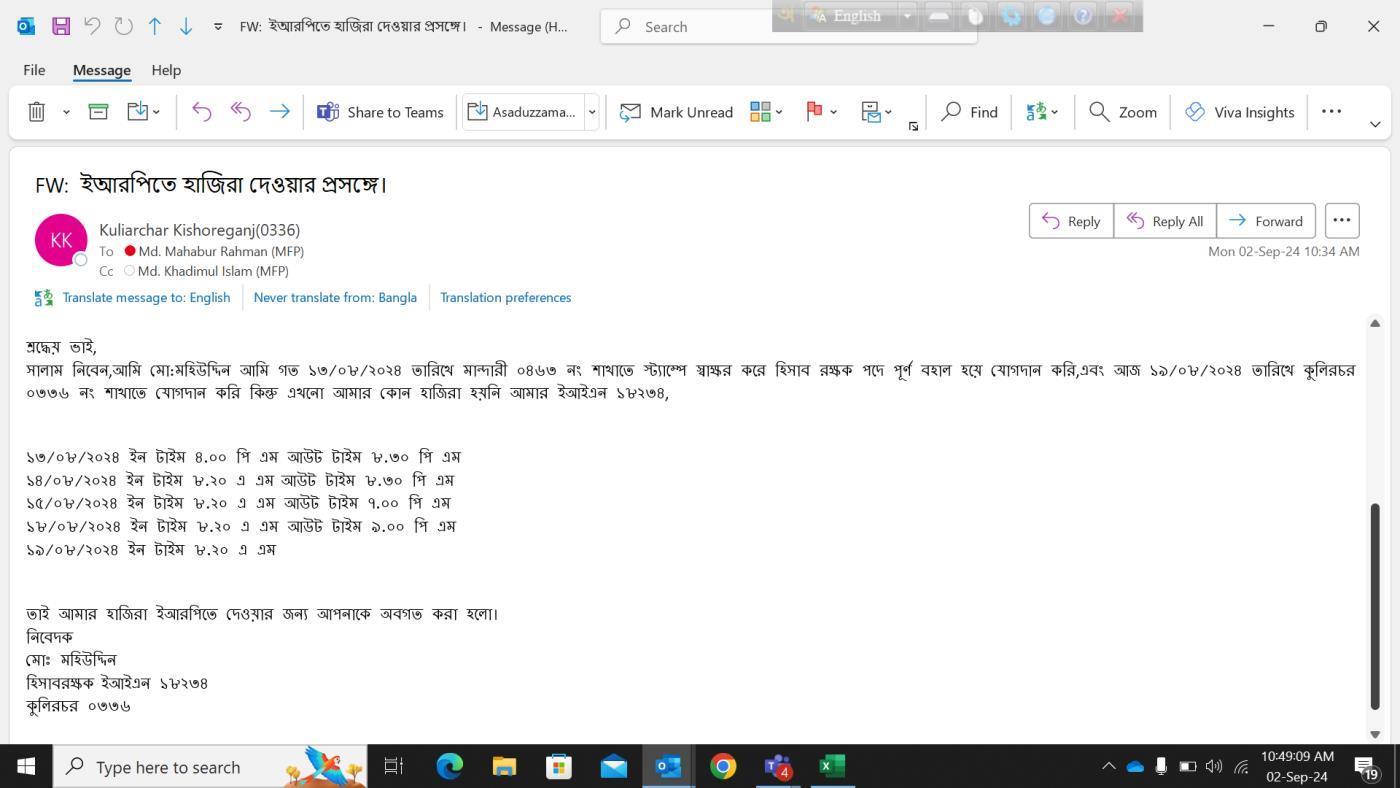This screenshot has width=1400, height=788.
Task: Open the Mail app from taskbar
Action: 613,767
